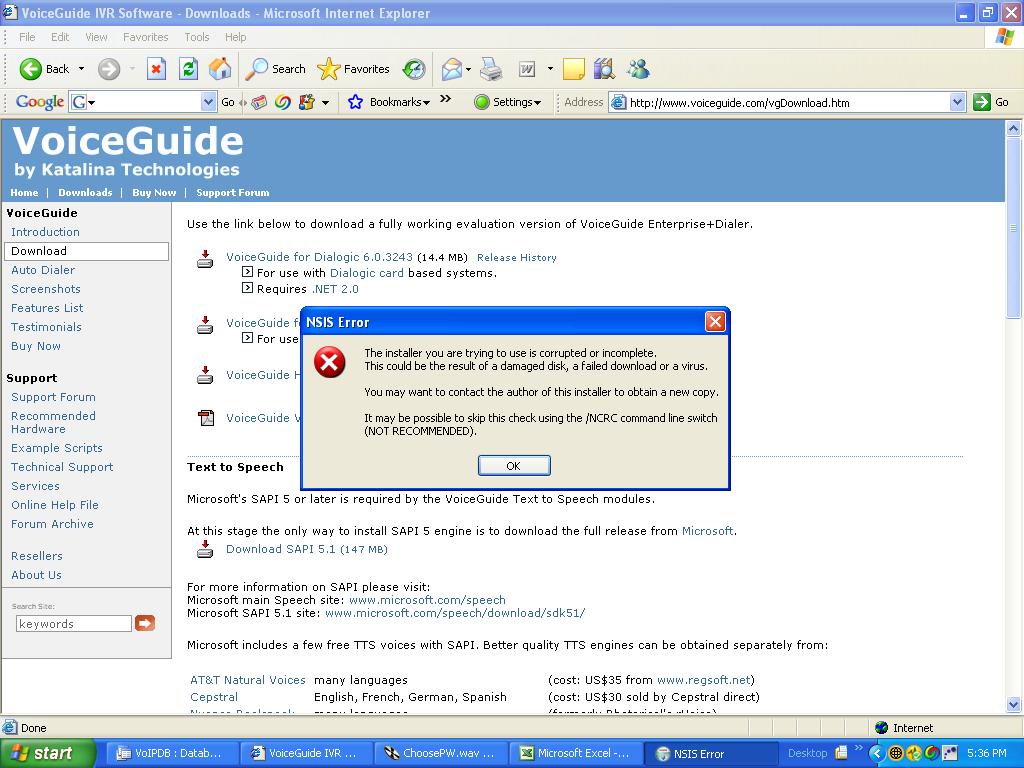Screen dimensions: 1024x768
Task: Open the Features List sidebar link
Action: click(x=47, y=308)
